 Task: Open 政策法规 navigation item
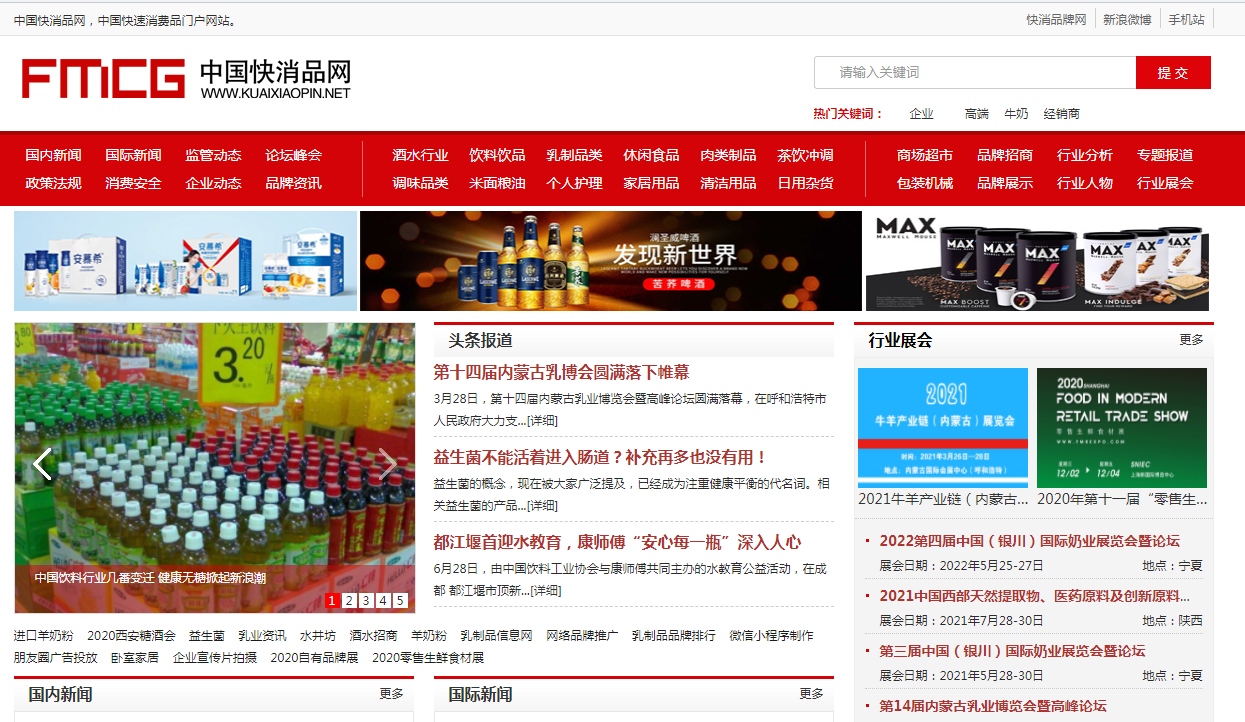point(53,183)
